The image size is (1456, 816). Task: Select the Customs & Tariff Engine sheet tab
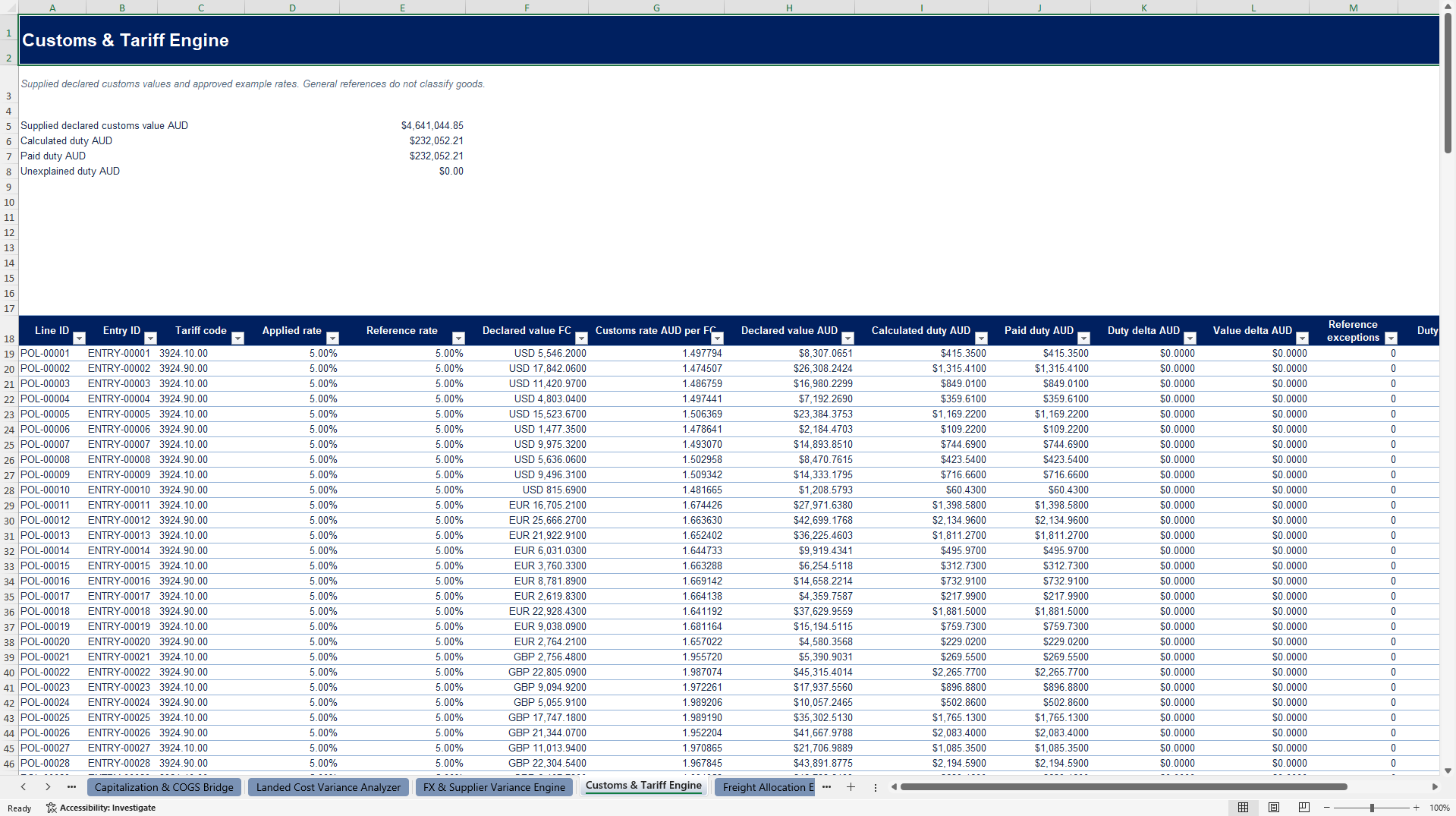(x=643, y=786)
